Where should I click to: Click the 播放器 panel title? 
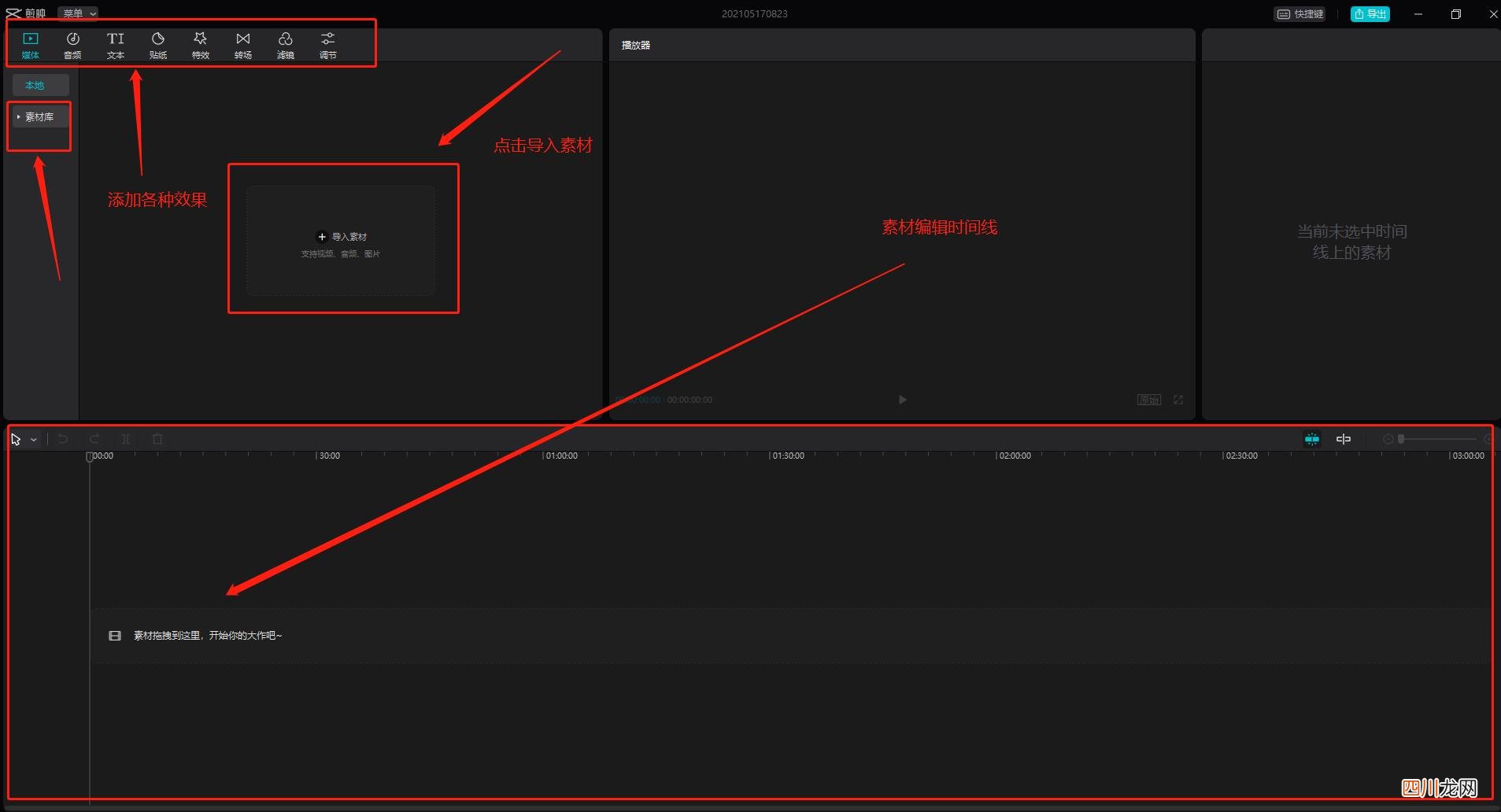click(636, 46)
